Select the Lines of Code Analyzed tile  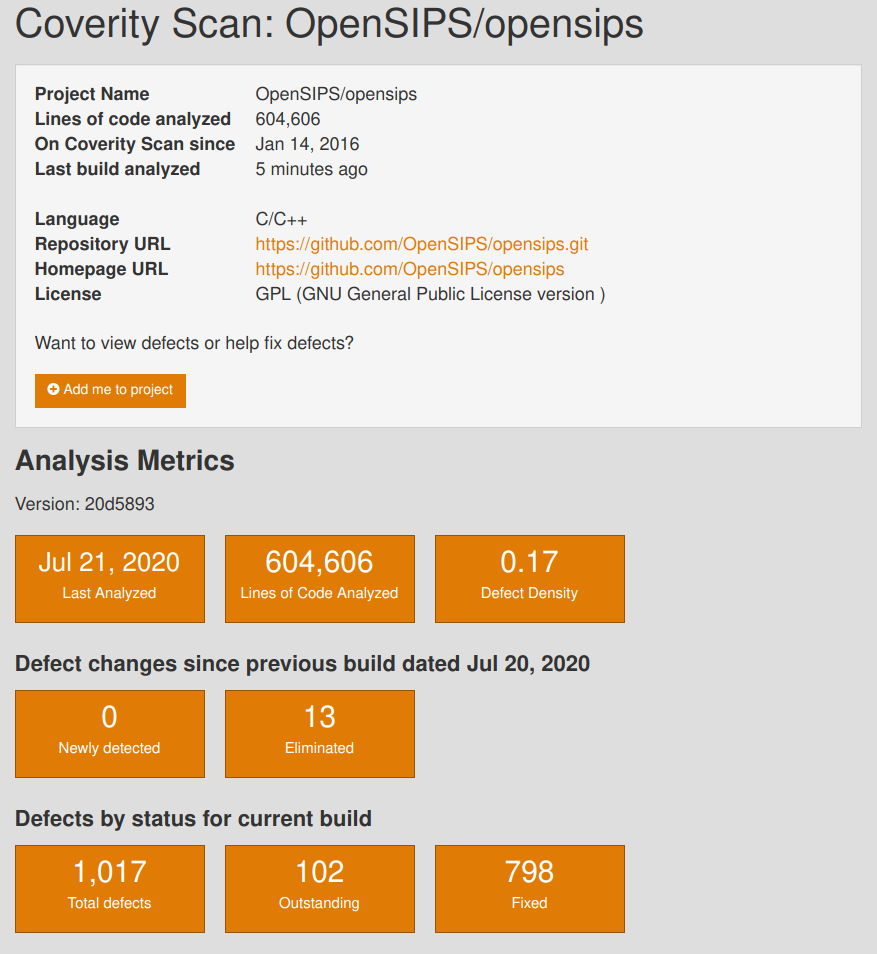pyautogui.click(x=320, y=579)
